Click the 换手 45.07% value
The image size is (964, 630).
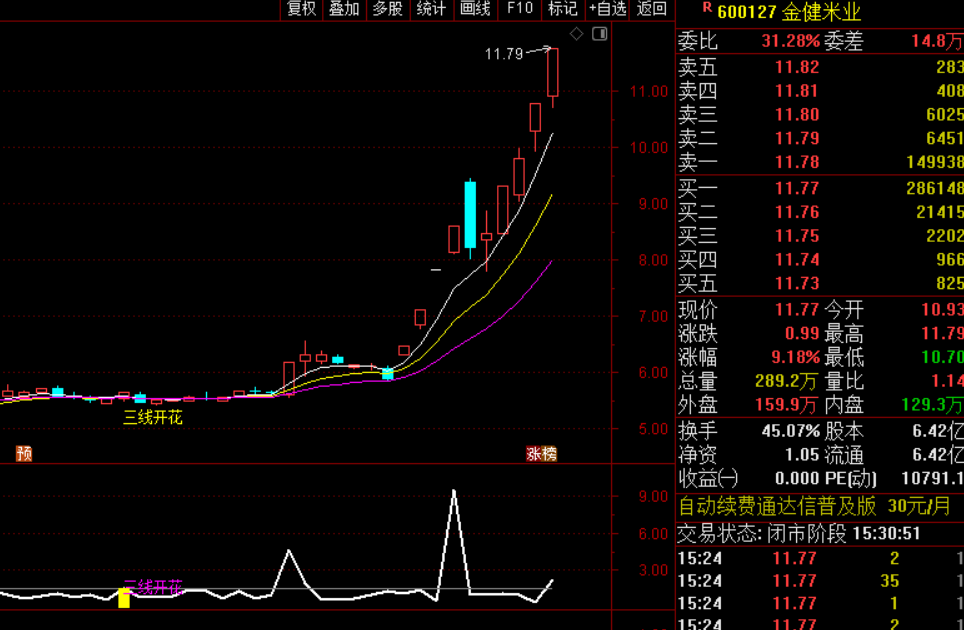pyautogui.click(x=791, y=431)
